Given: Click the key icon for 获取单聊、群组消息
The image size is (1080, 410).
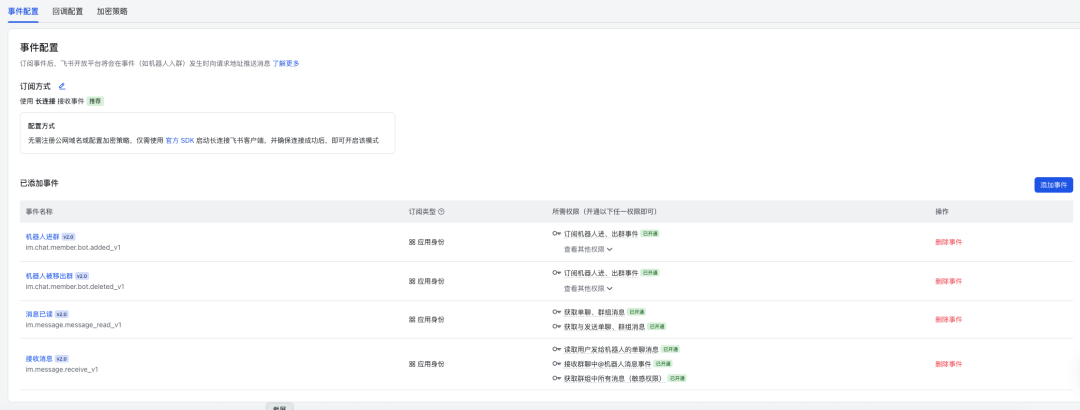Looking at the screenshot, I should point(556,312).
